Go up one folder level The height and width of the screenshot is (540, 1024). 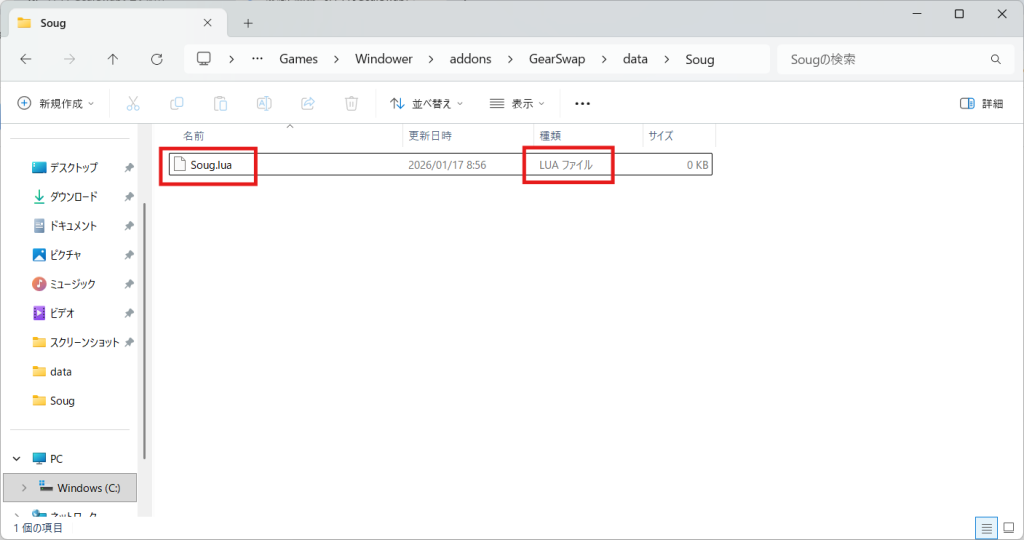click(113, 59)
